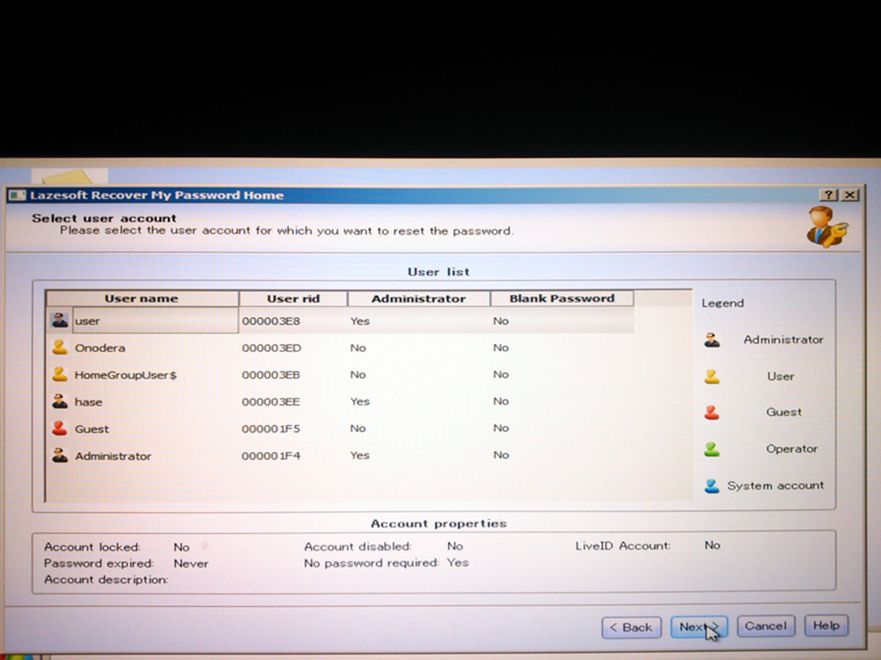Click the 'Account description' label

coord(106,579)
